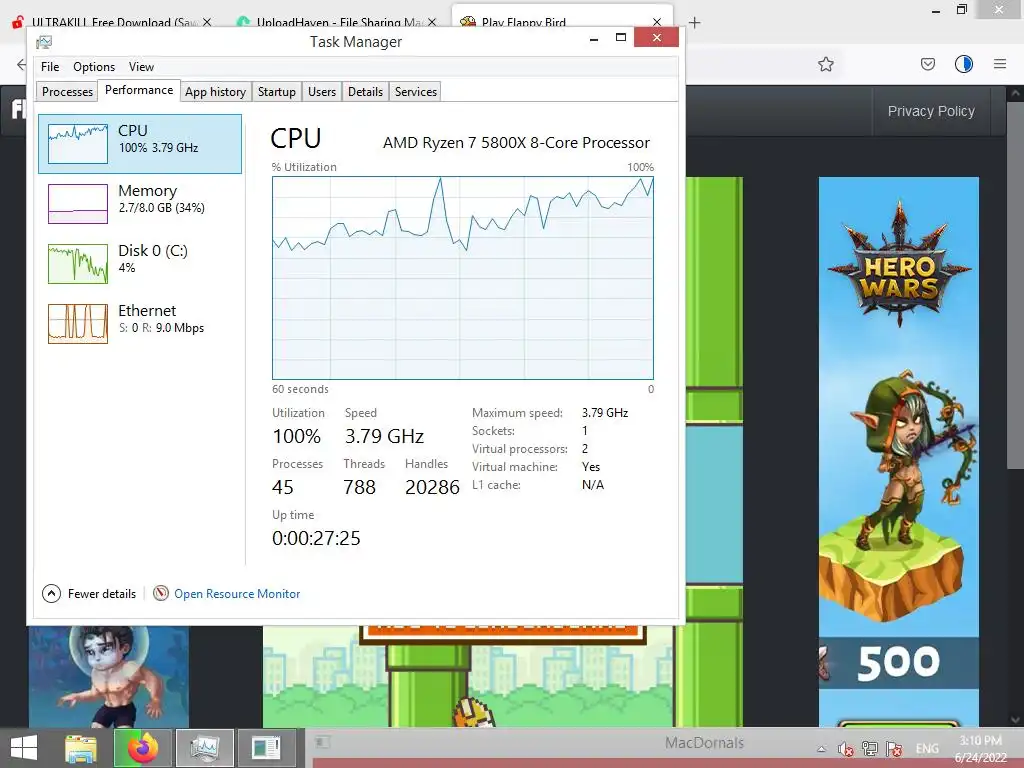Open the Firefox hamburger application menu
The image size is (1024, 768).
click(x=1000, y=64)
